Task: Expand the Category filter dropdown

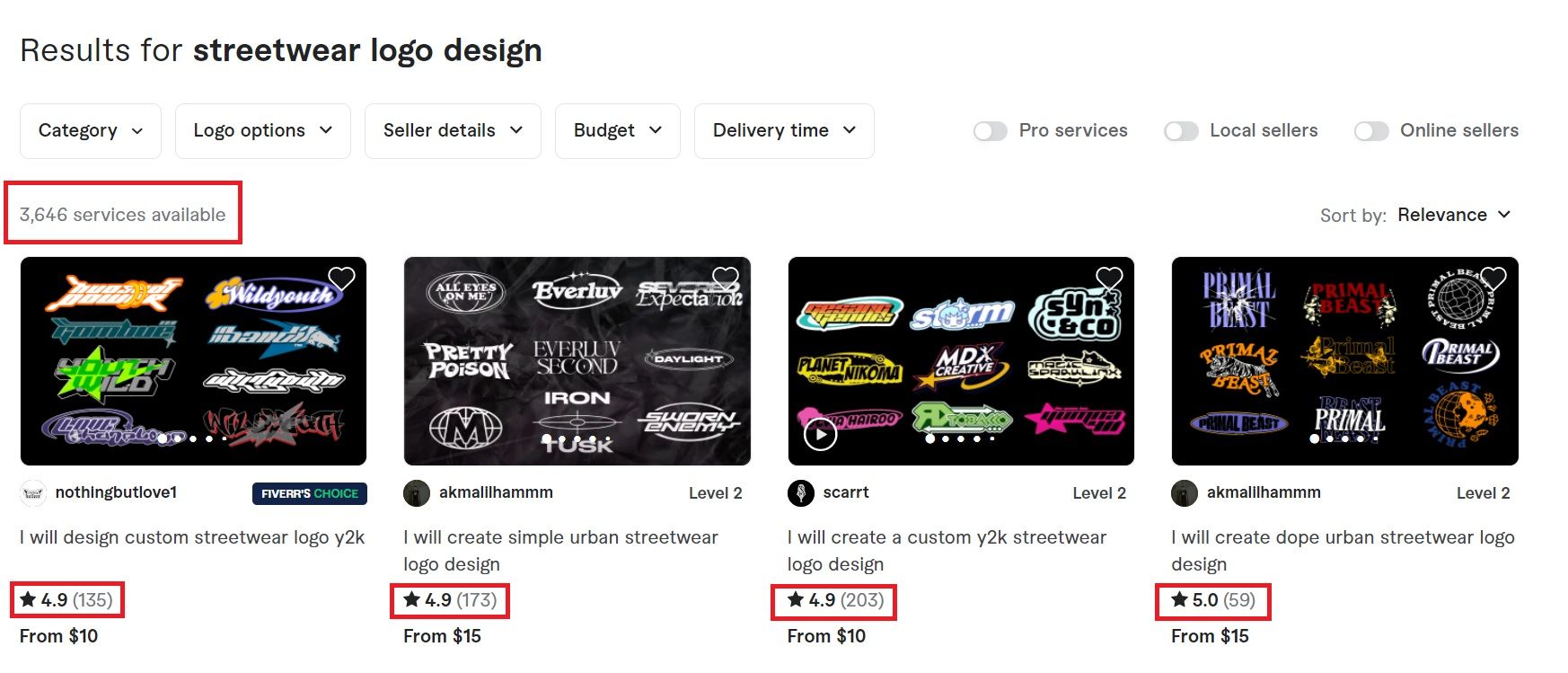Action: click(91, 131)
